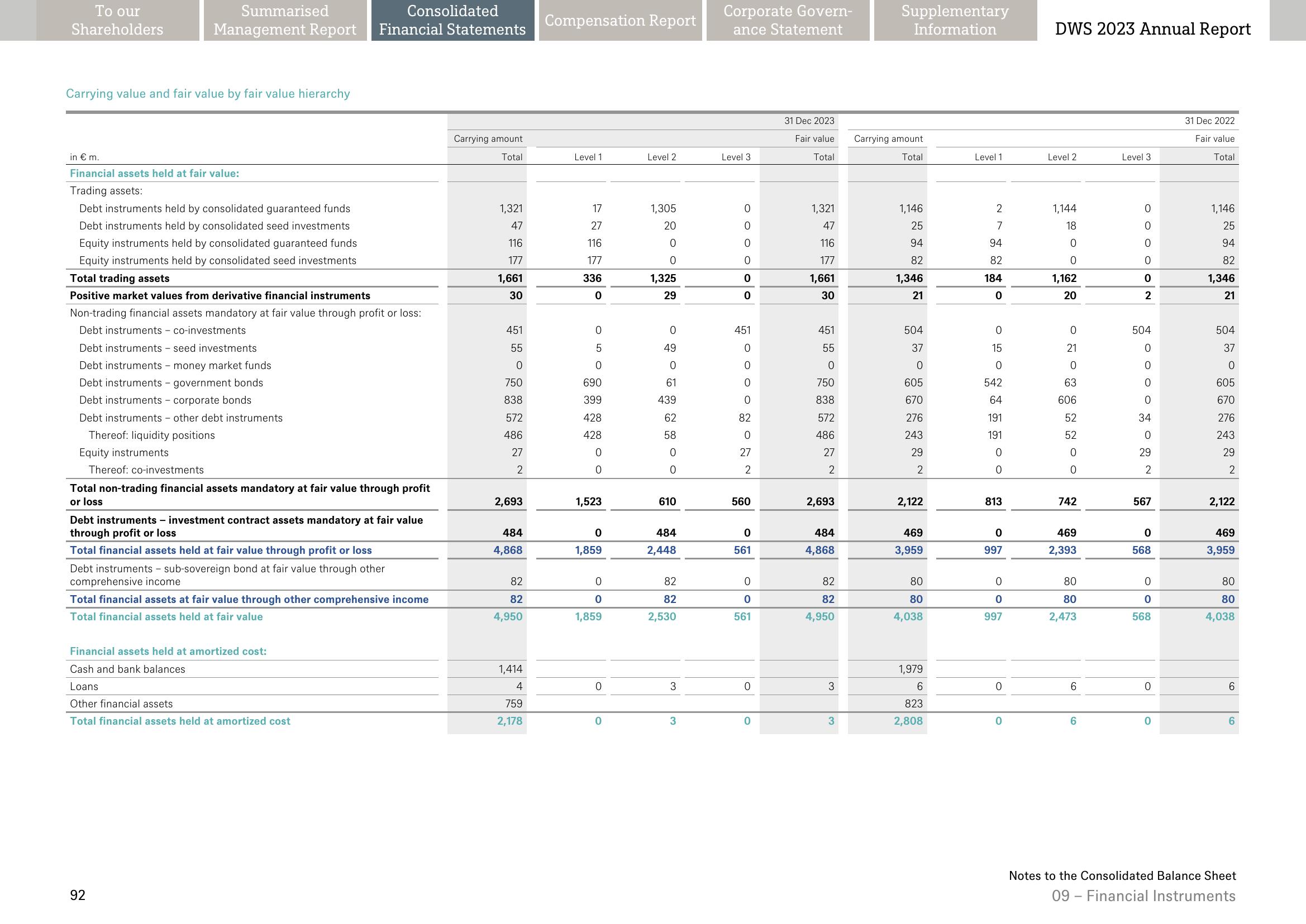1306x924 pixels.
Task: Select 'Financial assets held at fair value:' header
Action: (154, 174)
